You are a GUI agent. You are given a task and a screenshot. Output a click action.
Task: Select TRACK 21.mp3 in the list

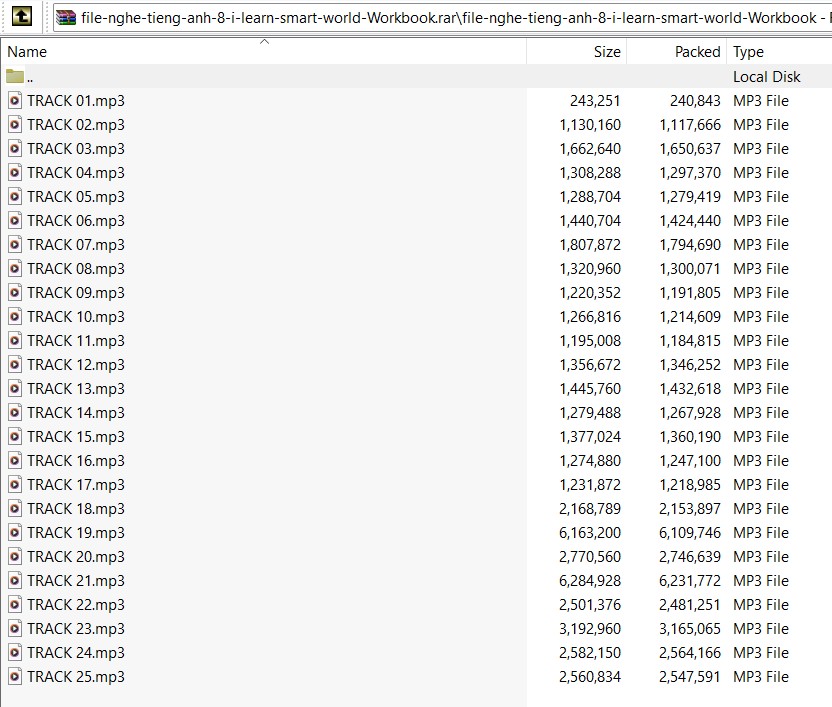(x=76, y=580)
